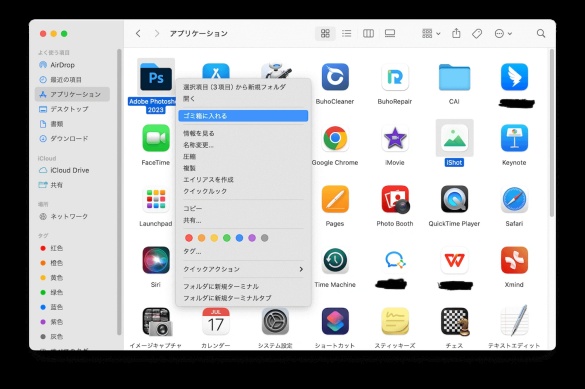The width and height of the screenshot is (585, 389).
Task: Choose 圧縮 in the context menu
Action: (243, 156)
